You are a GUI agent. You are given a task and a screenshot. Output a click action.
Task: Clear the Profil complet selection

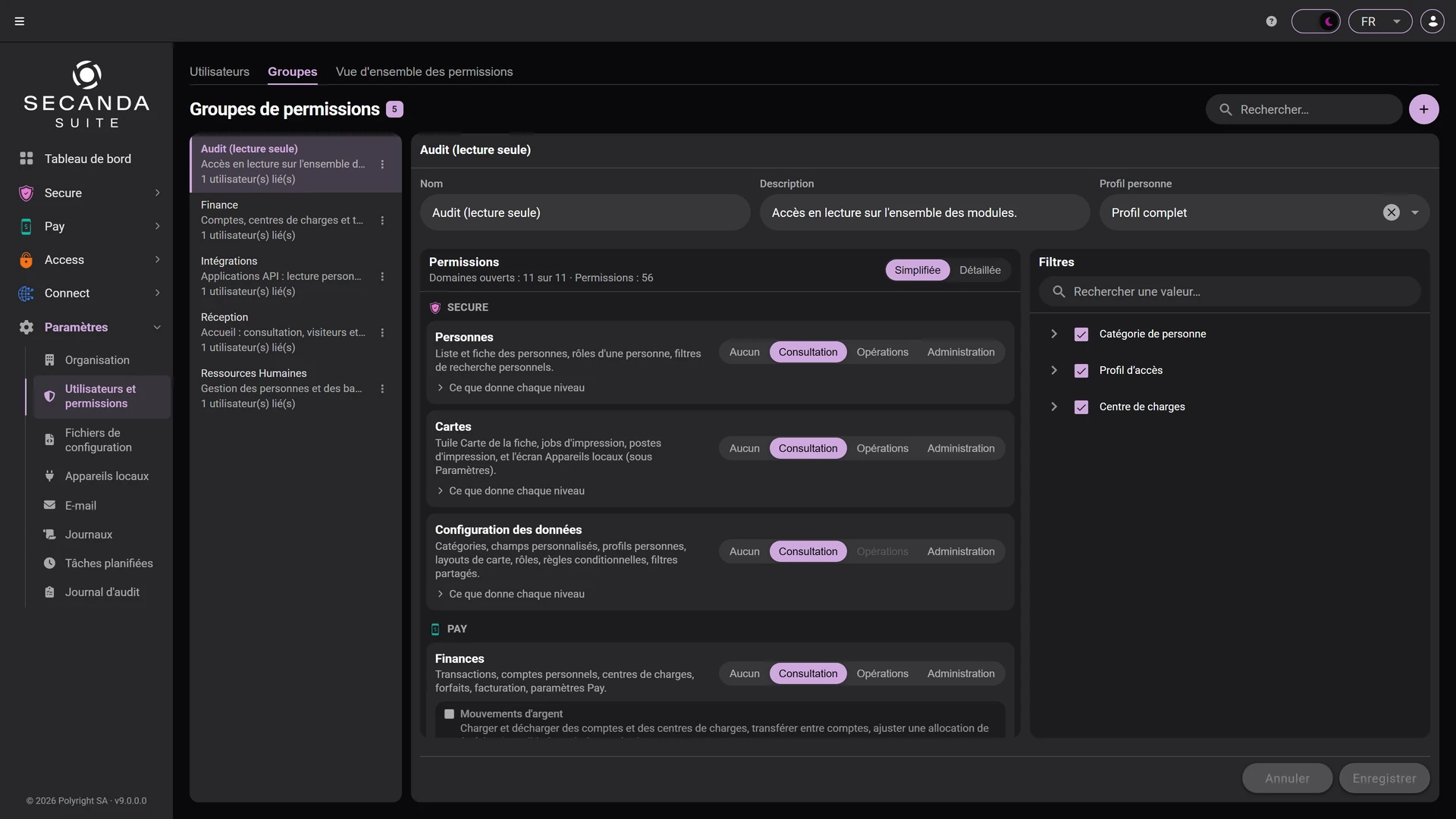1391,213
